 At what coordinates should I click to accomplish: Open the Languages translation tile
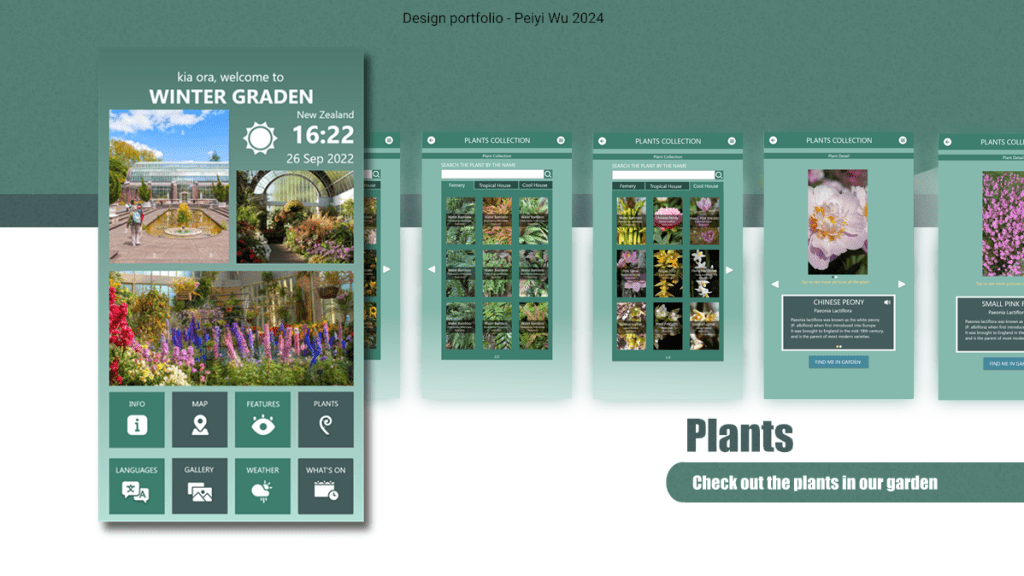pos(137,485)
